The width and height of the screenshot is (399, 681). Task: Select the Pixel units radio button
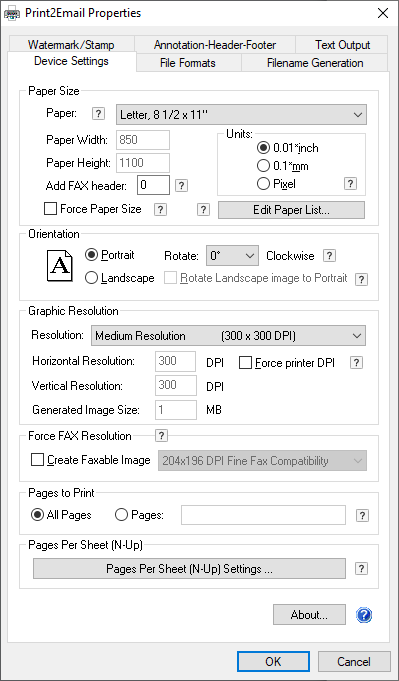tap(263, 184)
